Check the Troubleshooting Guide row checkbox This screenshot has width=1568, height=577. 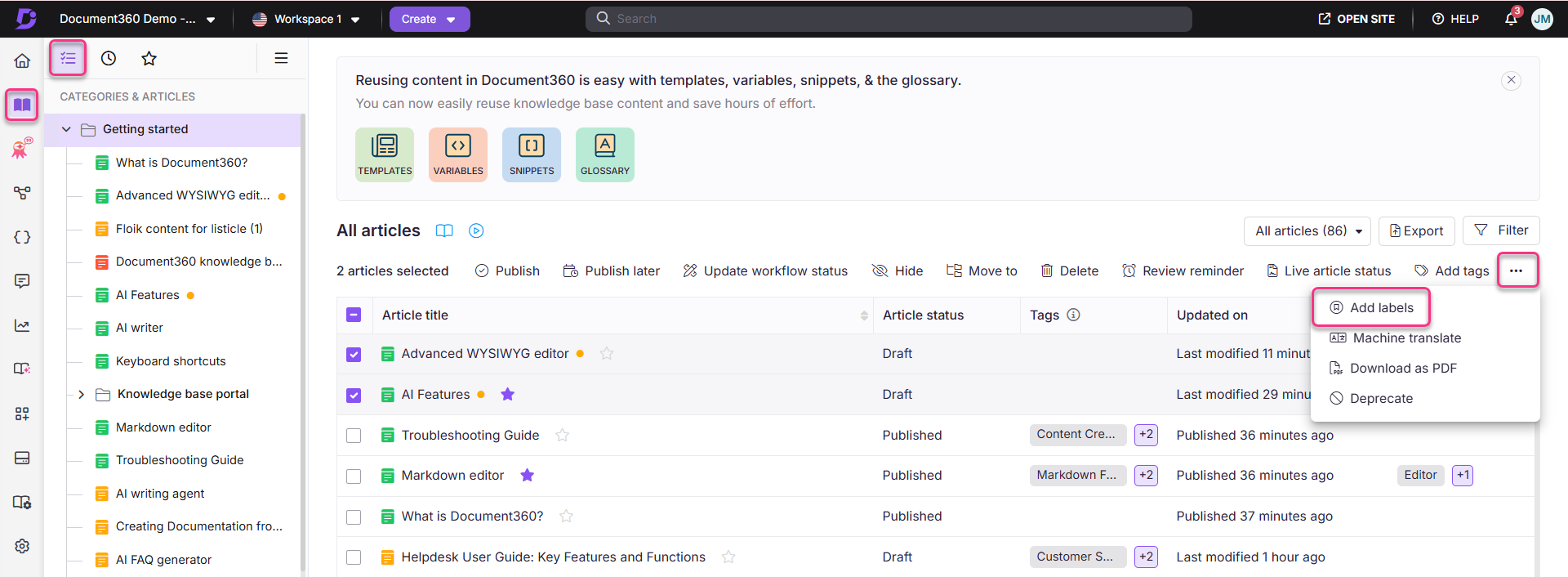point(354,436)
